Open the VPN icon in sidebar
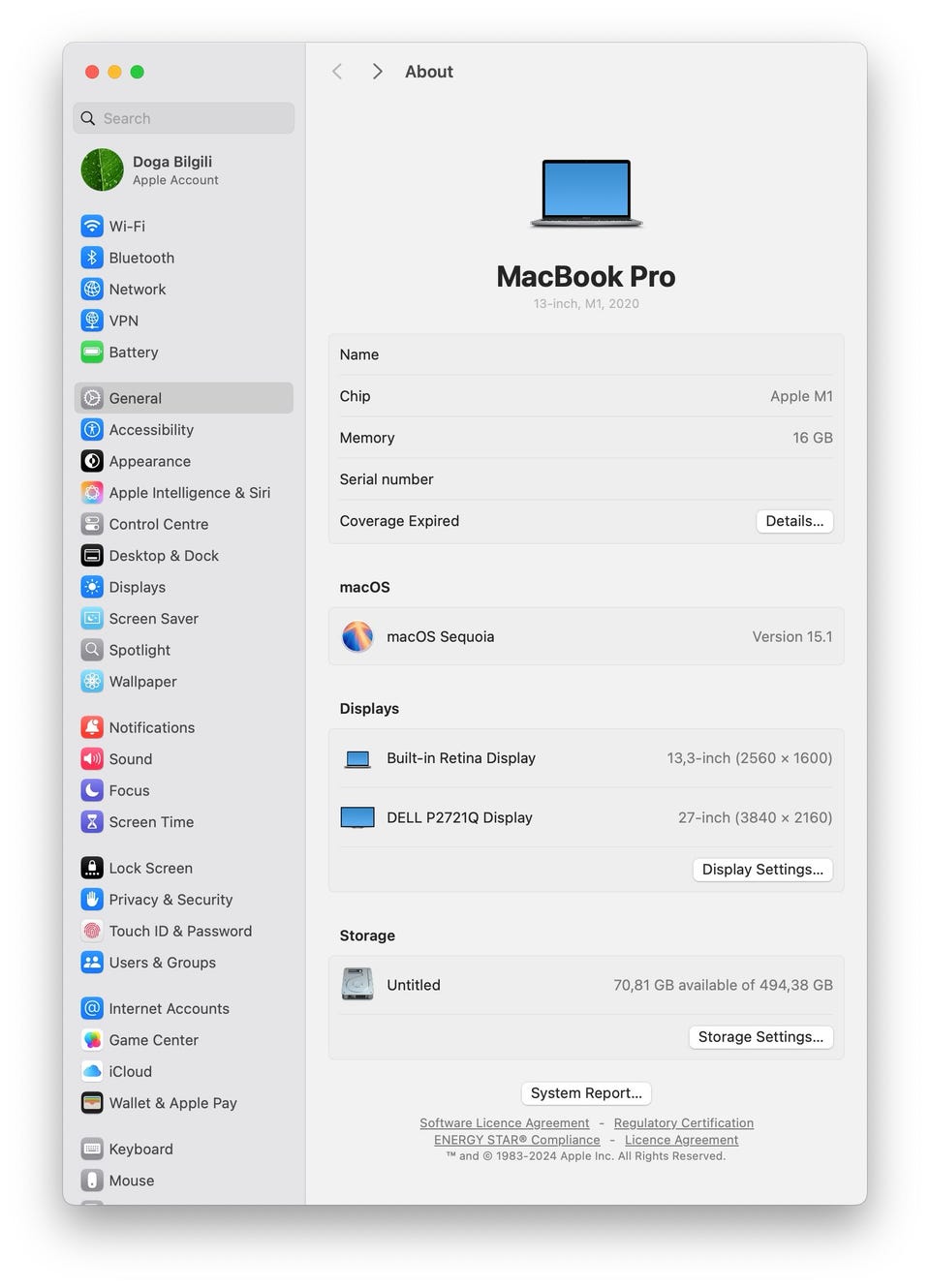 coord(92,321)
